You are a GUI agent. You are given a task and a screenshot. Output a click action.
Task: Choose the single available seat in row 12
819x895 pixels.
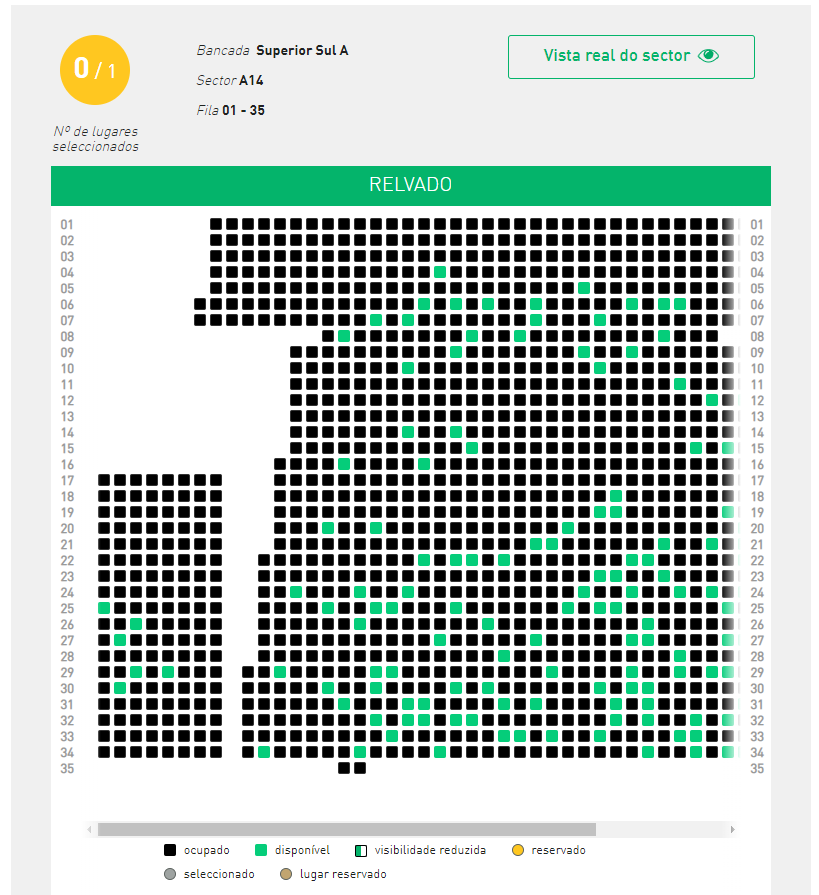712,400
